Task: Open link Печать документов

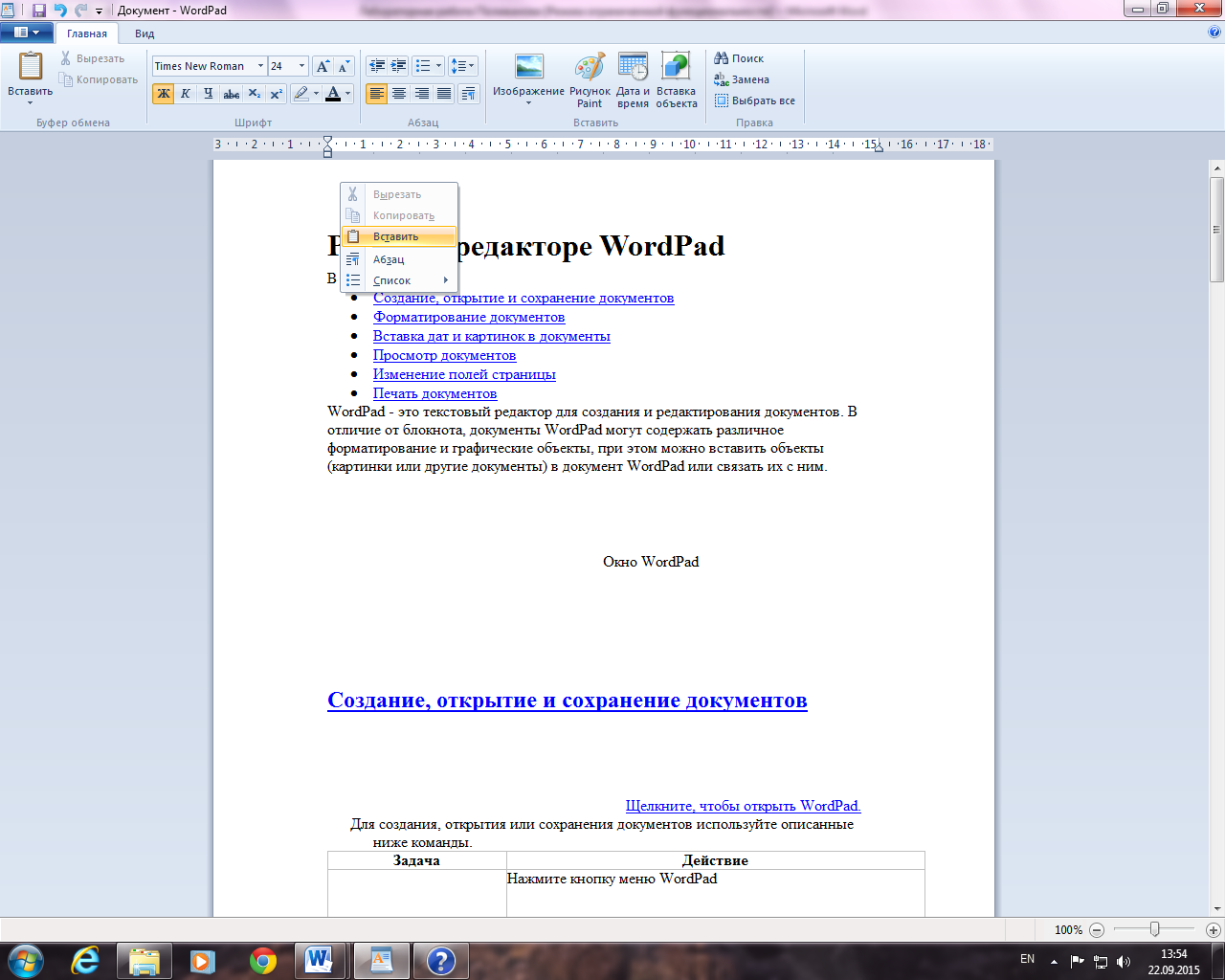Action: [435, 393]
